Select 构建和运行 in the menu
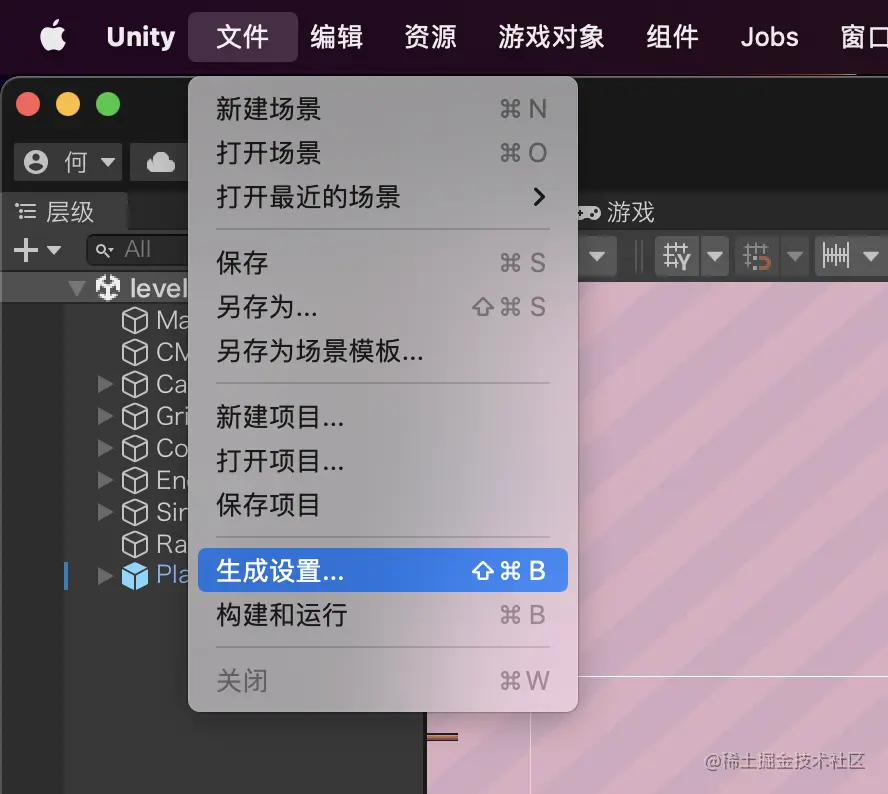Screen dimensions: 888x794 (281, 616)
